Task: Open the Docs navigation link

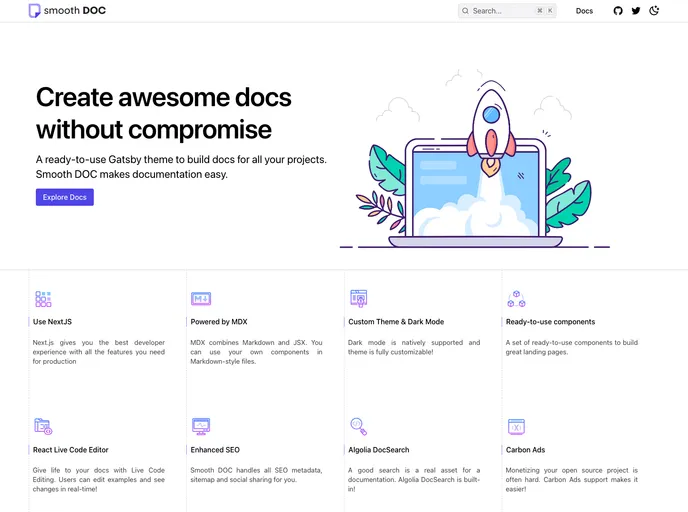Action: pos(584,11)
